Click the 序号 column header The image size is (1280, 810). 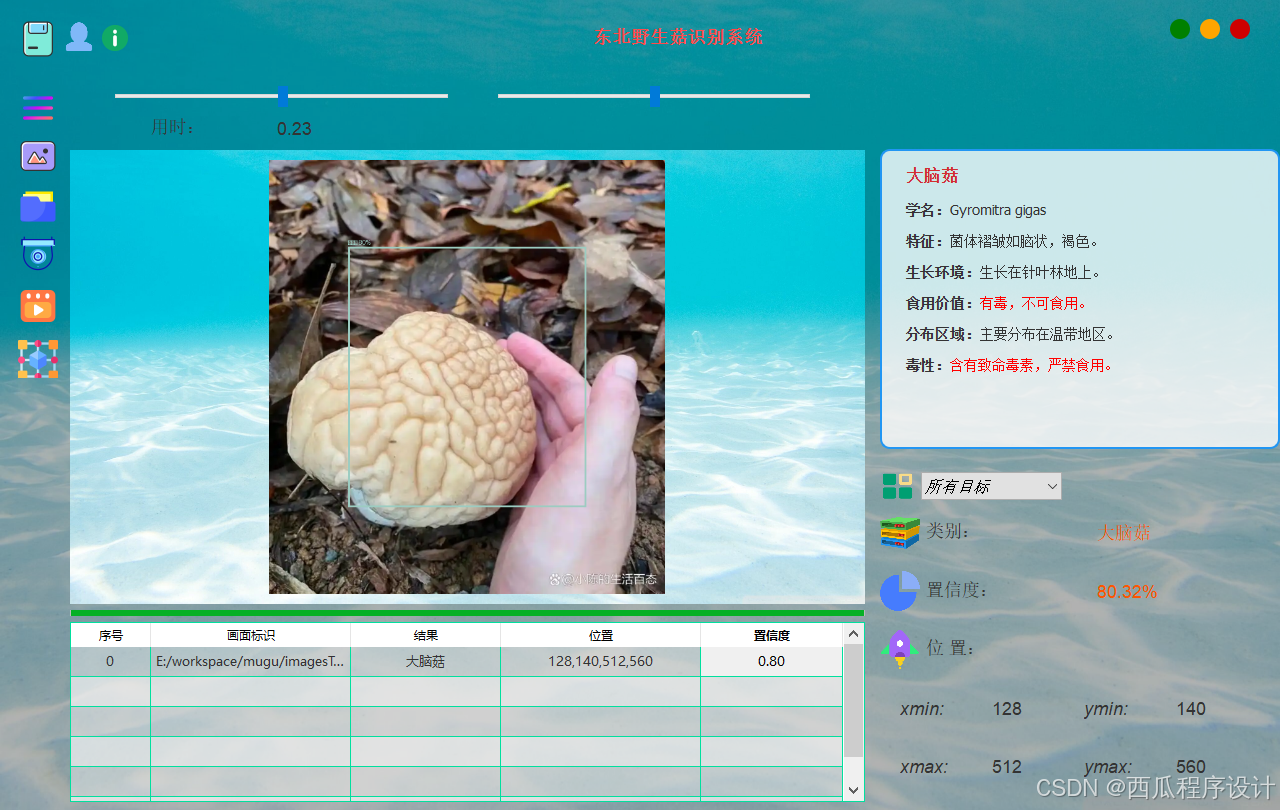(x=111, y=635)
